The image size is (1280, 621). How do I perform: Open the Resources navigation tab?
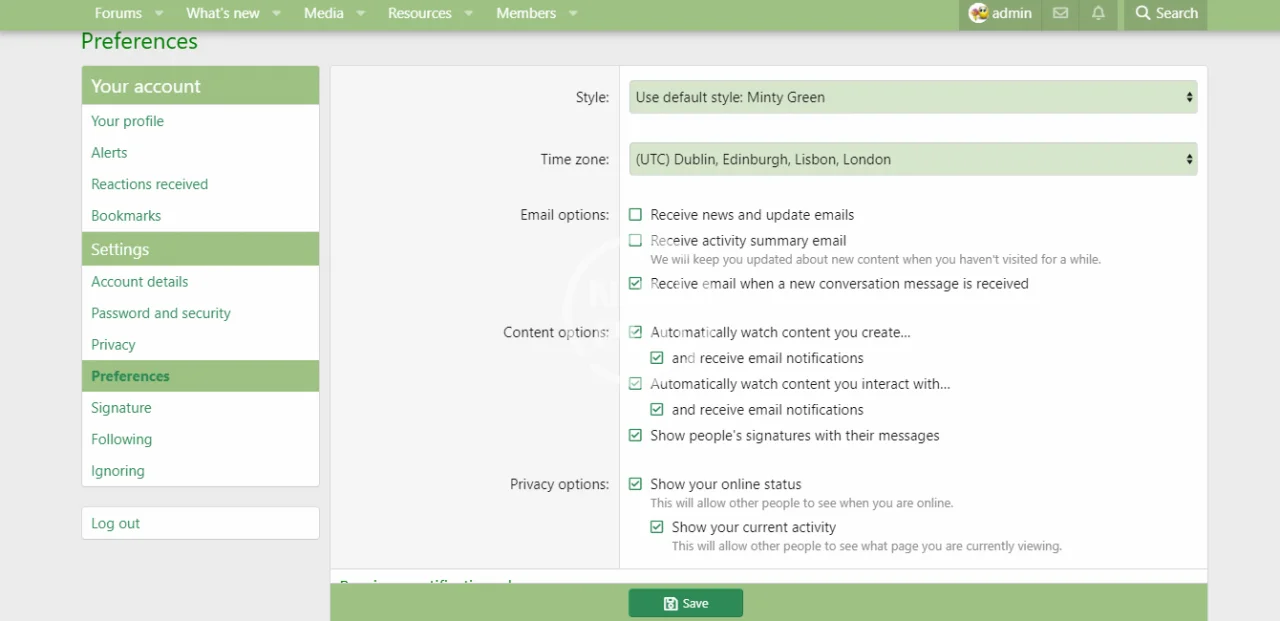tap(419, 13)
